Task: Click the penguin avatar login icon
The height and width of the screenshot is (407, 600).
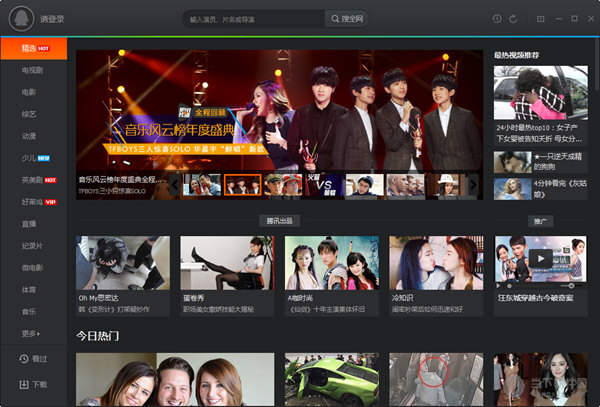Action: pos(21,18)
